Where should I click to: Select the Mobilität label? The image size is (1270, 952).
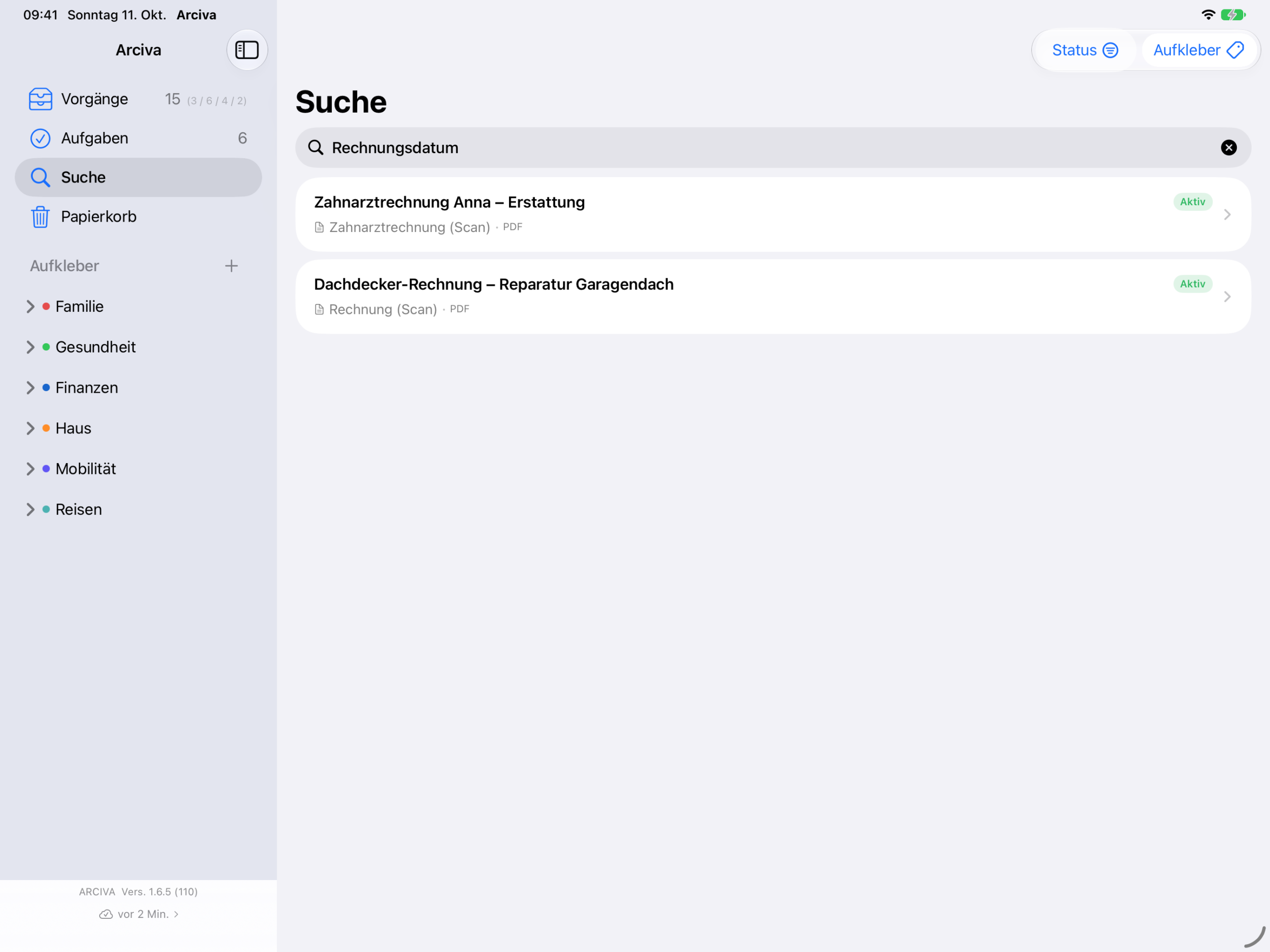coord(85,470)
